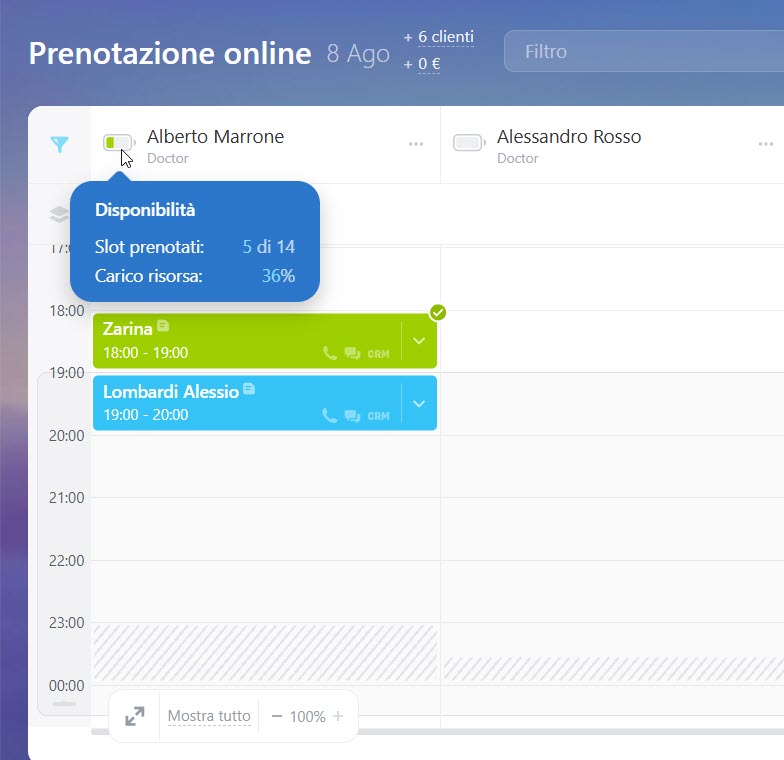Screen dimensions: 784x760
Task: Click the "0 €" revenue link
Action: point(429,64)
